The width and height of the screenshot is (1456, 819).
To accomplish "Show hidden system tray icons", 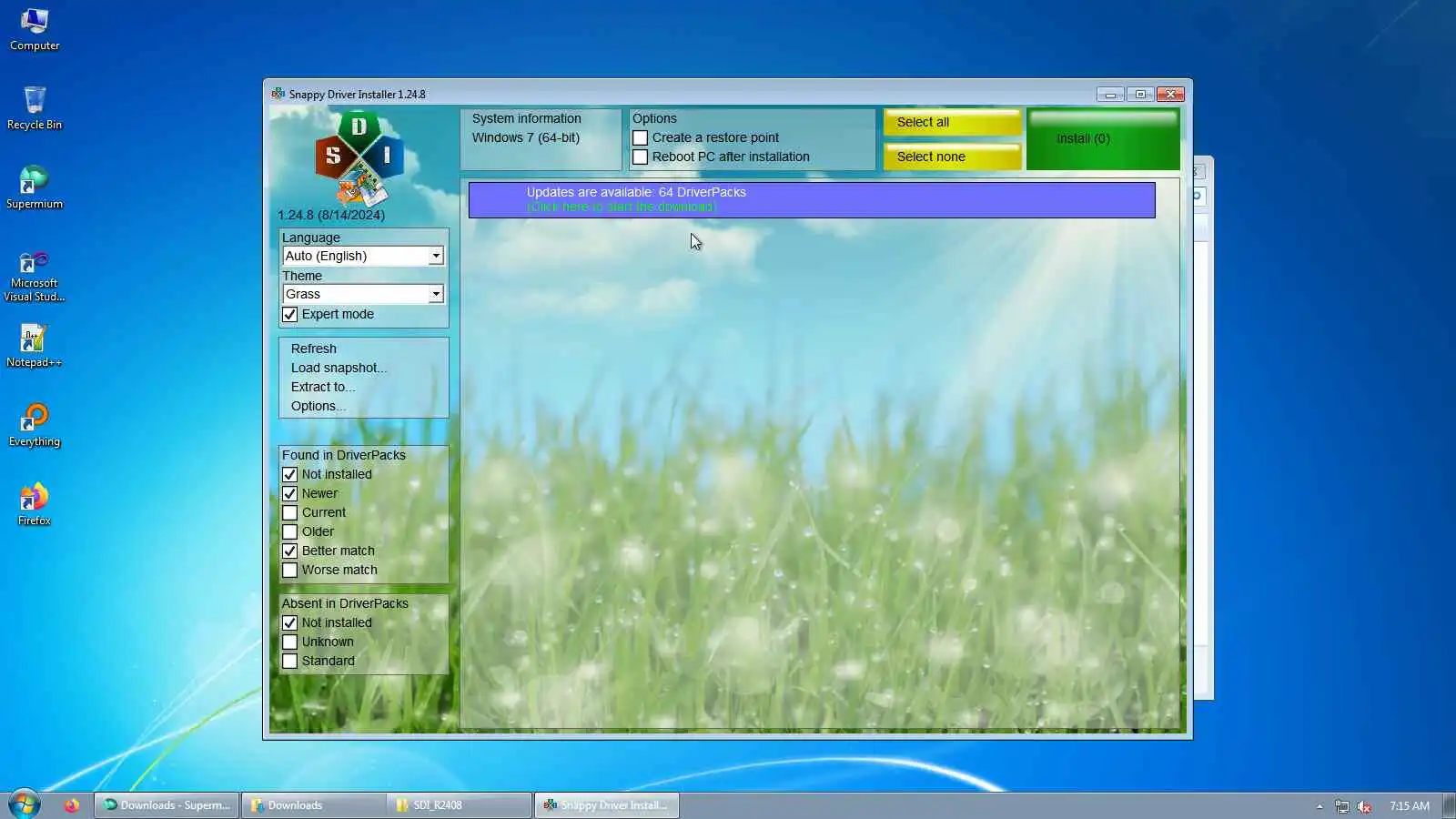I will [1319, 806].
